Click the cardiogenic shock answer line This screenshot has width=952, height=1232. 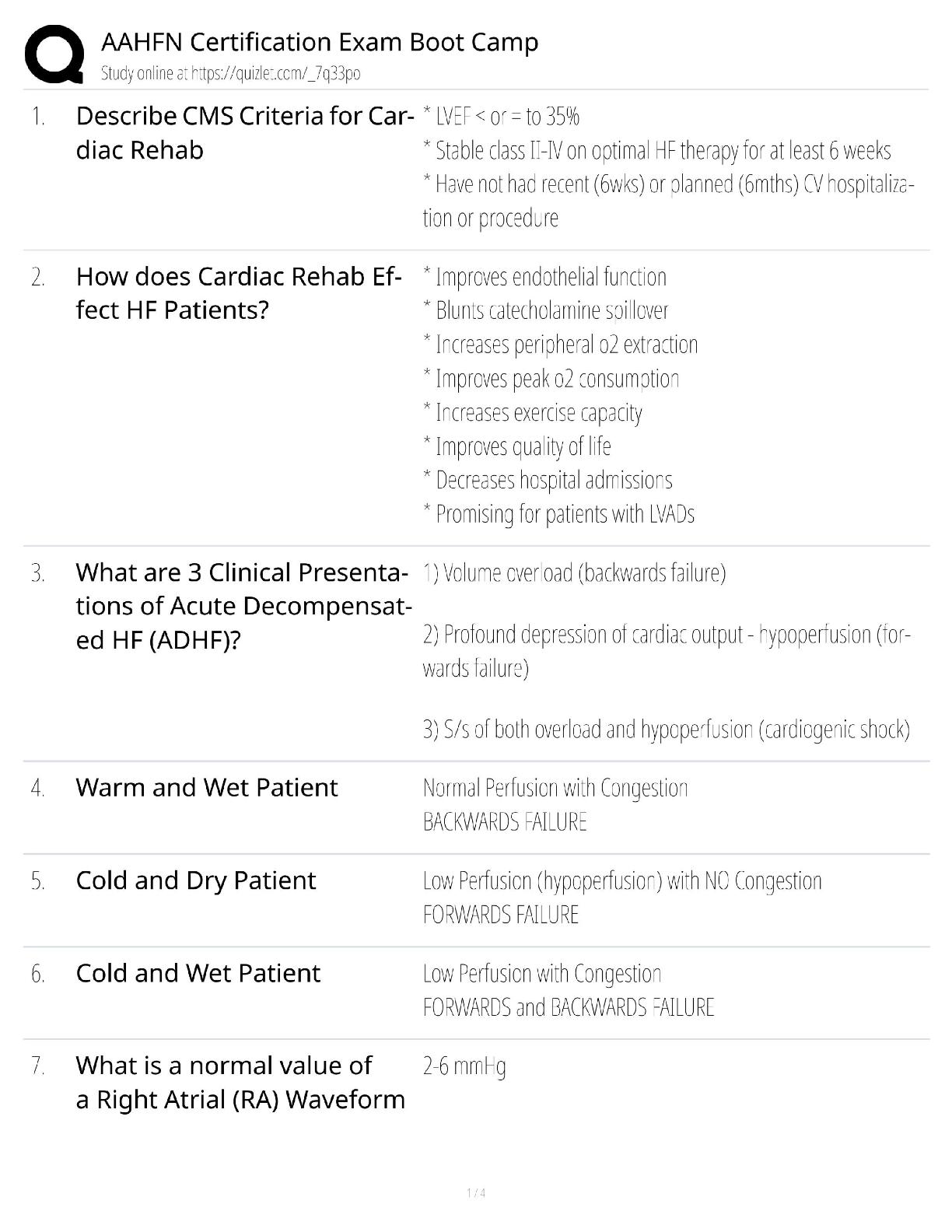[x=667, y=730]
